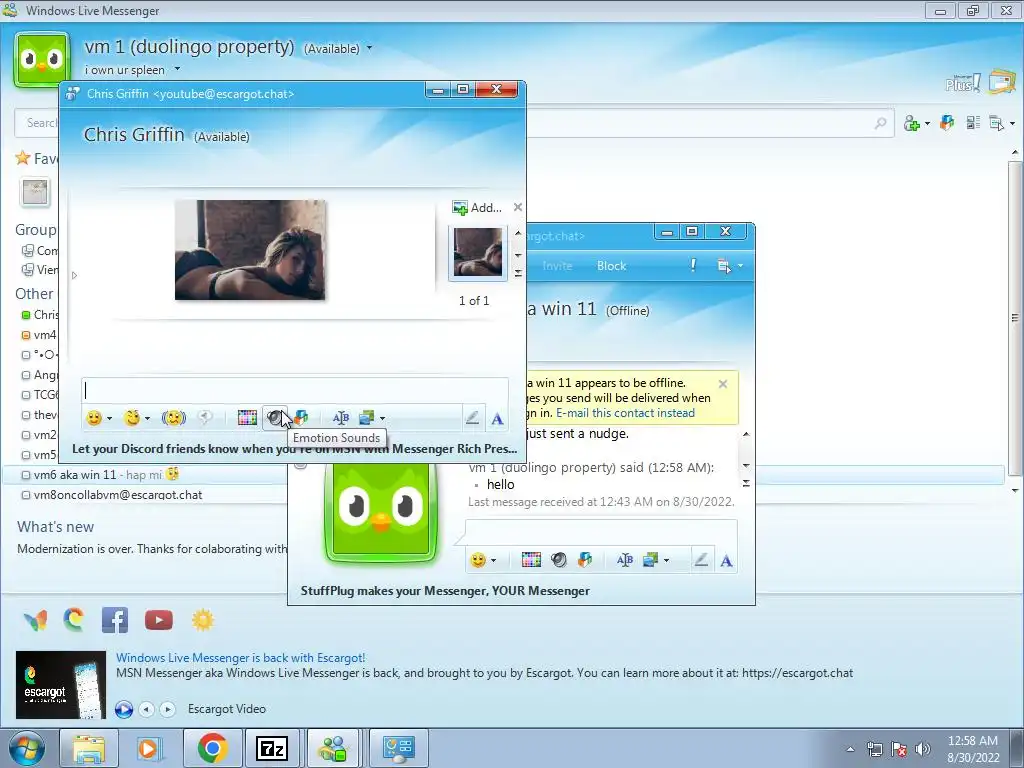Dismiss the yellow offline notice in vm6 chat
This screenshot has width=1024, height=768.
tap(723, 384)
